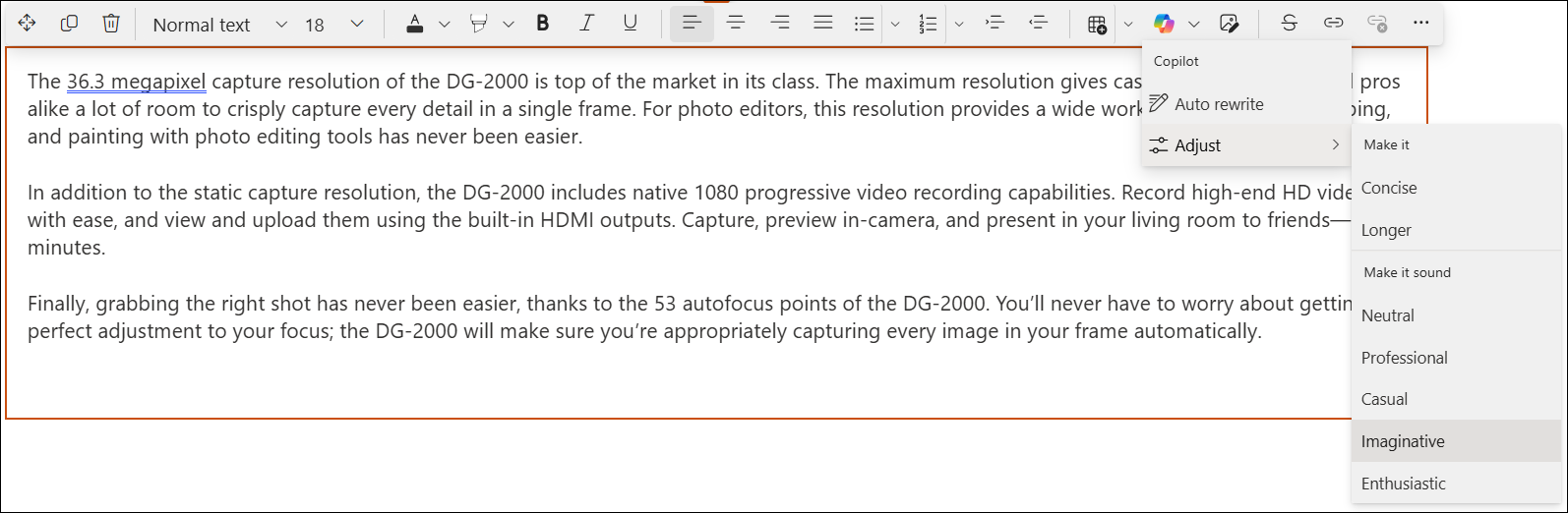The image size is (1568, 513).
Task: Select the Professional tone
Action: (1457, 358)
